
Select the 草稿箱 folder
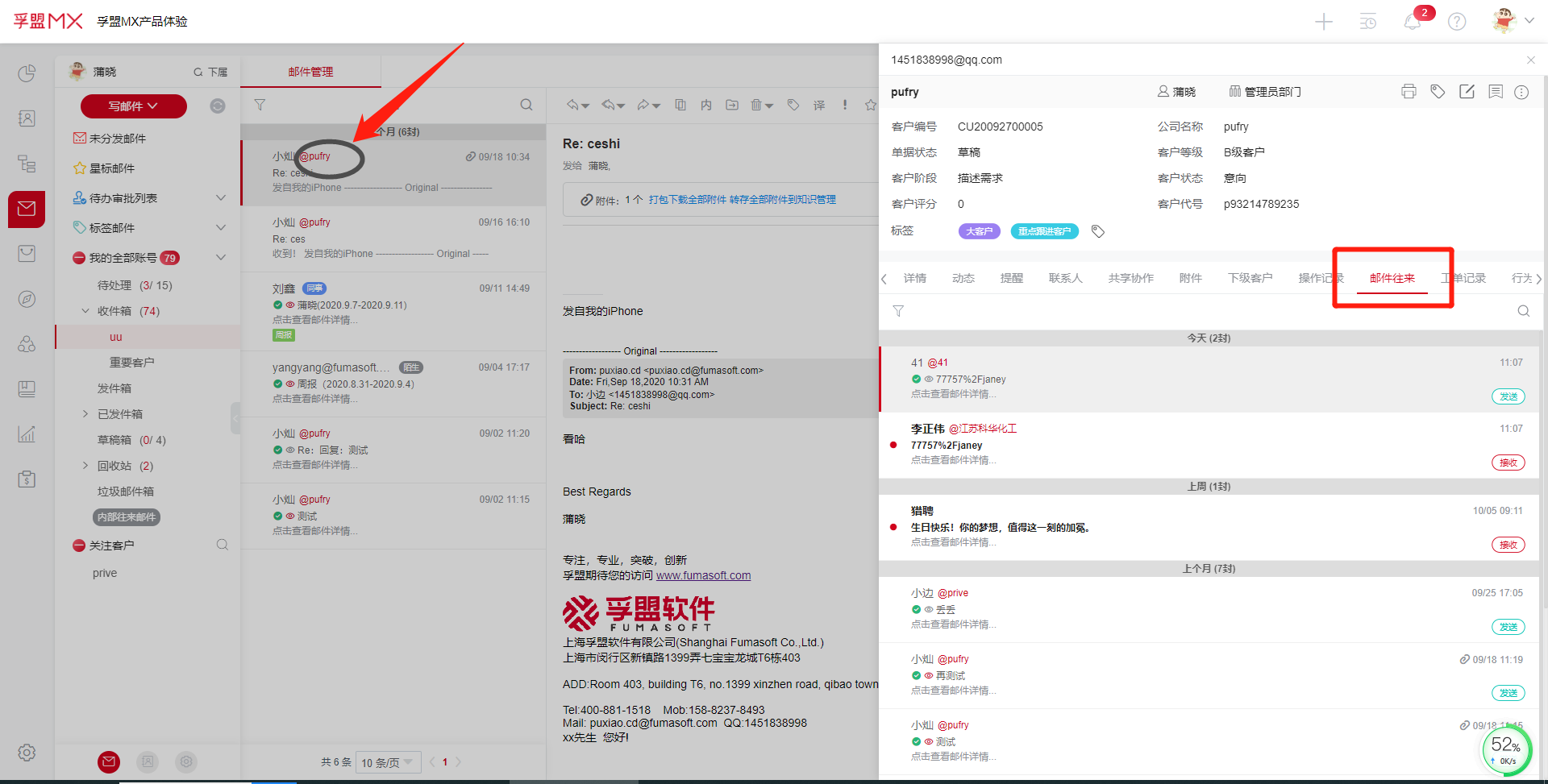[x=114, y=440]
